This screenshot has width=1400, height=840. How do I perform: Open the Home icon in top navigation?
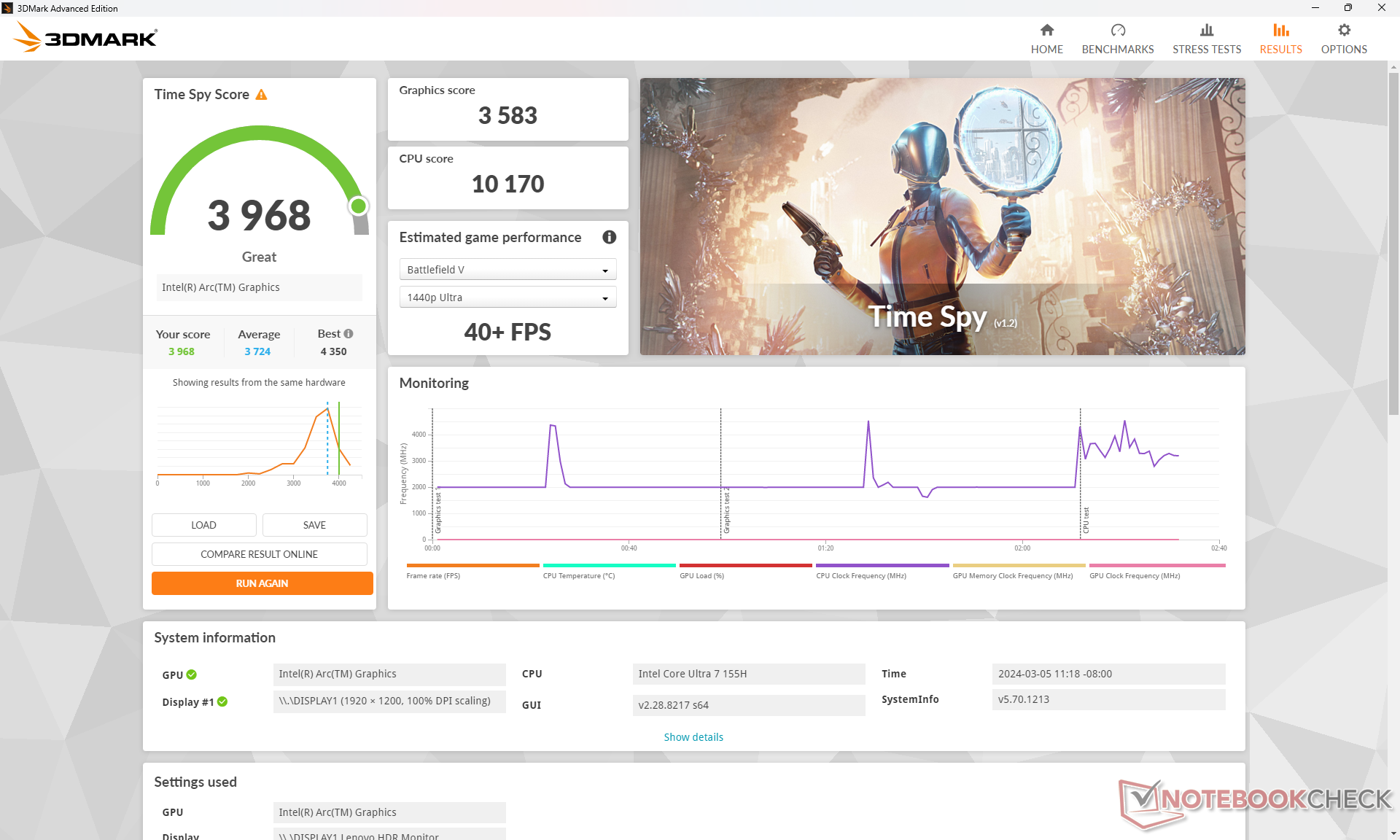[x=1046, y=31]
